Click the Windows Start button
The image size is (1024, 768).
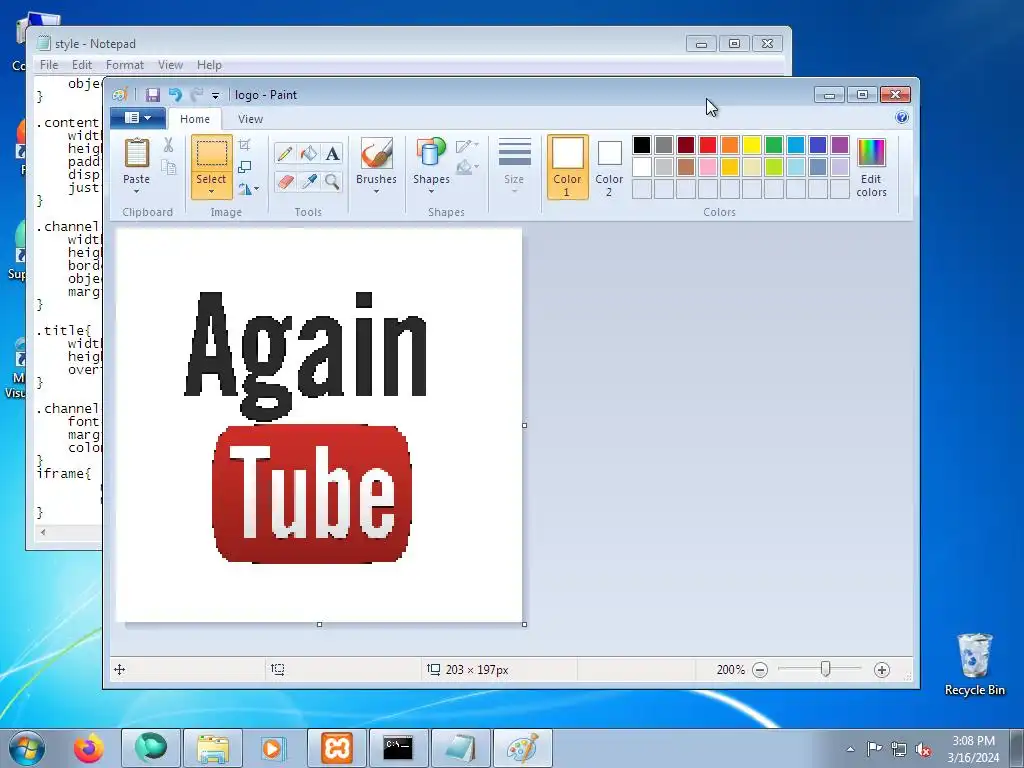coord(27,748)
